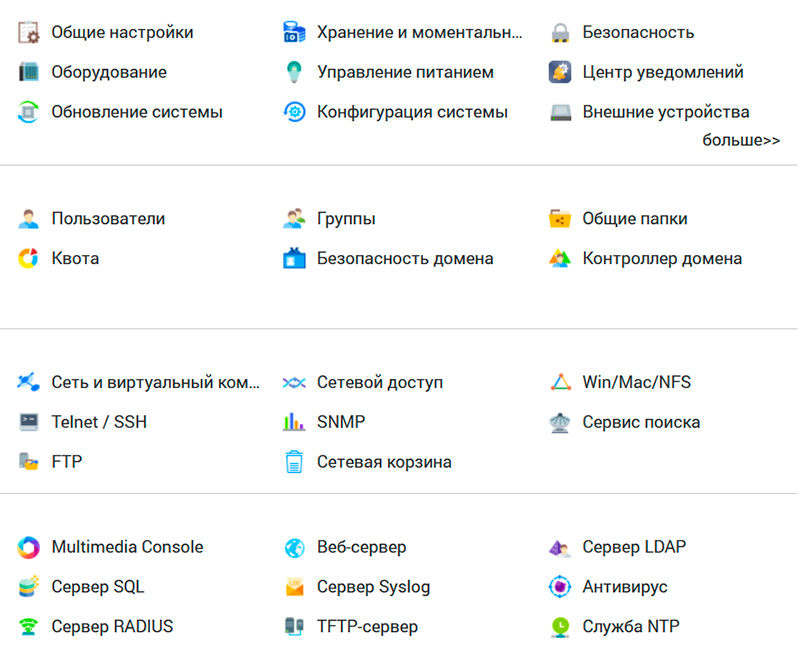
Task: Open the Управление питанием bulb icon
Action: (x=294, y=73)
